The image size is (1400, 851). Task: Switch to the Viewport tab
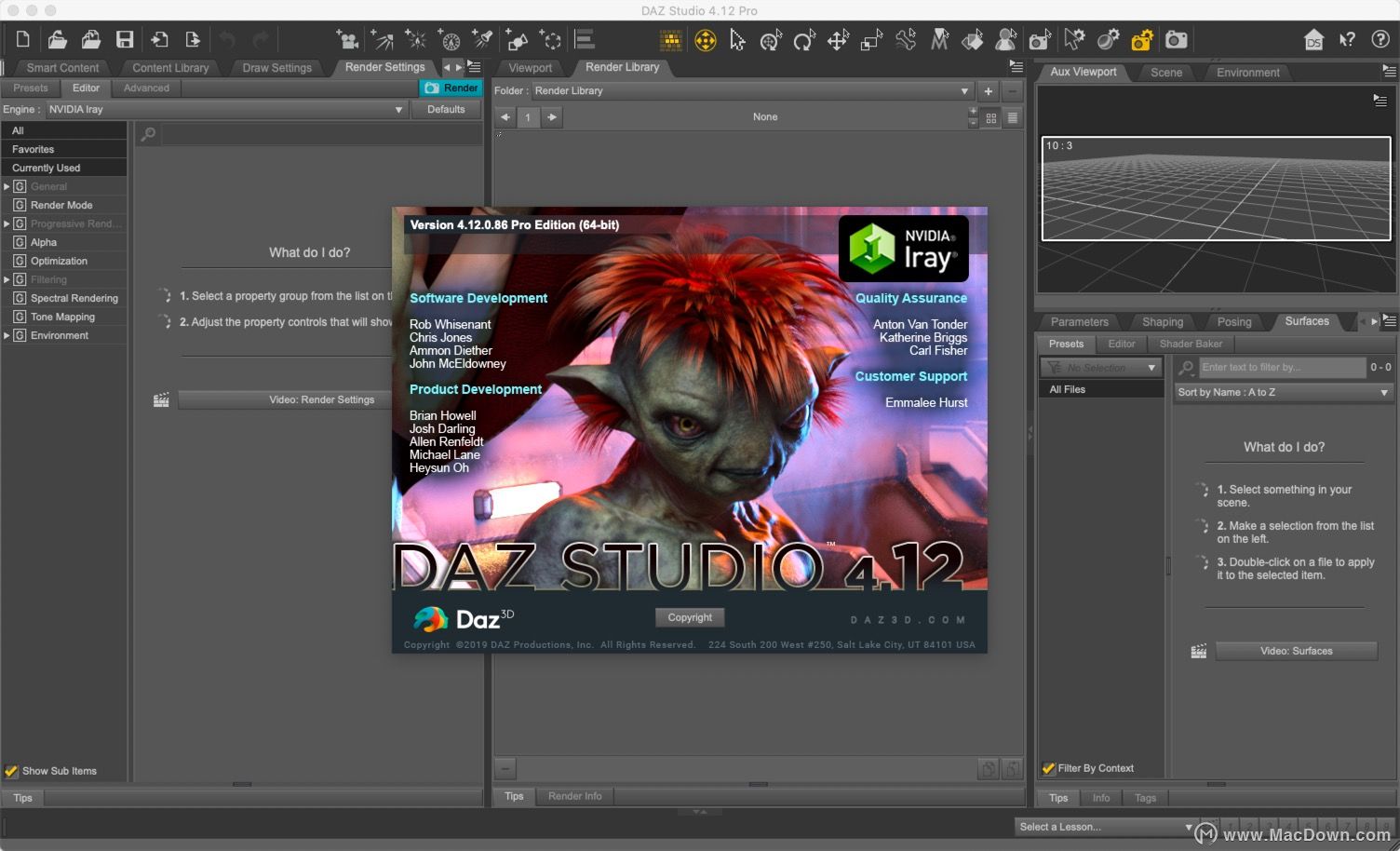click(530, 68)
